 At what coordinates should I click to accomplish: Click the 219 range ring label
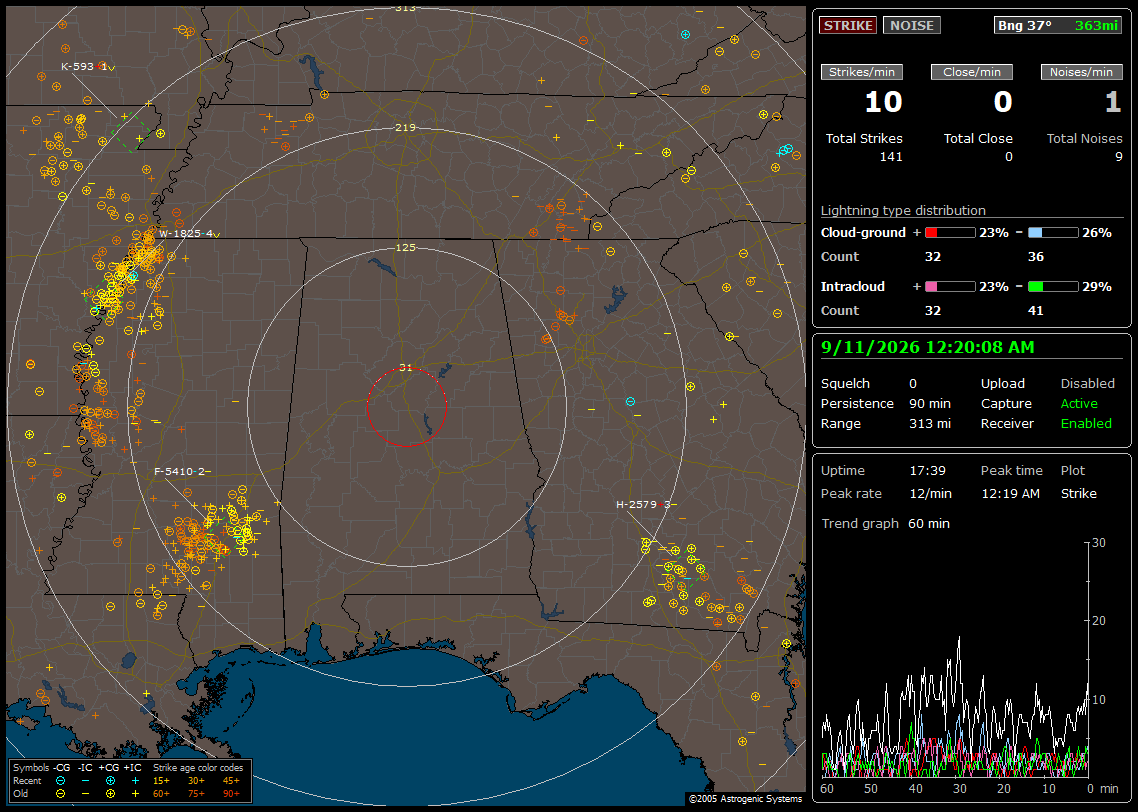pyautogui.click(x=406, y=128)
